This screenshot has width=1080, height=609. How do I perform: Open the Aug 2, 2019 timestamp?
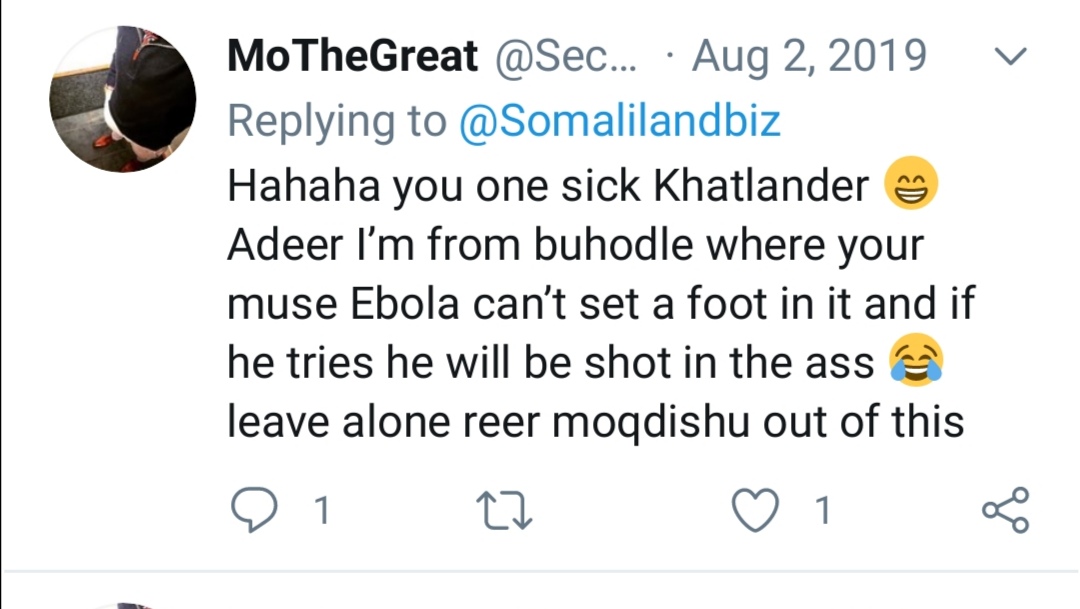pyautogui.click(x=809, y=56)
